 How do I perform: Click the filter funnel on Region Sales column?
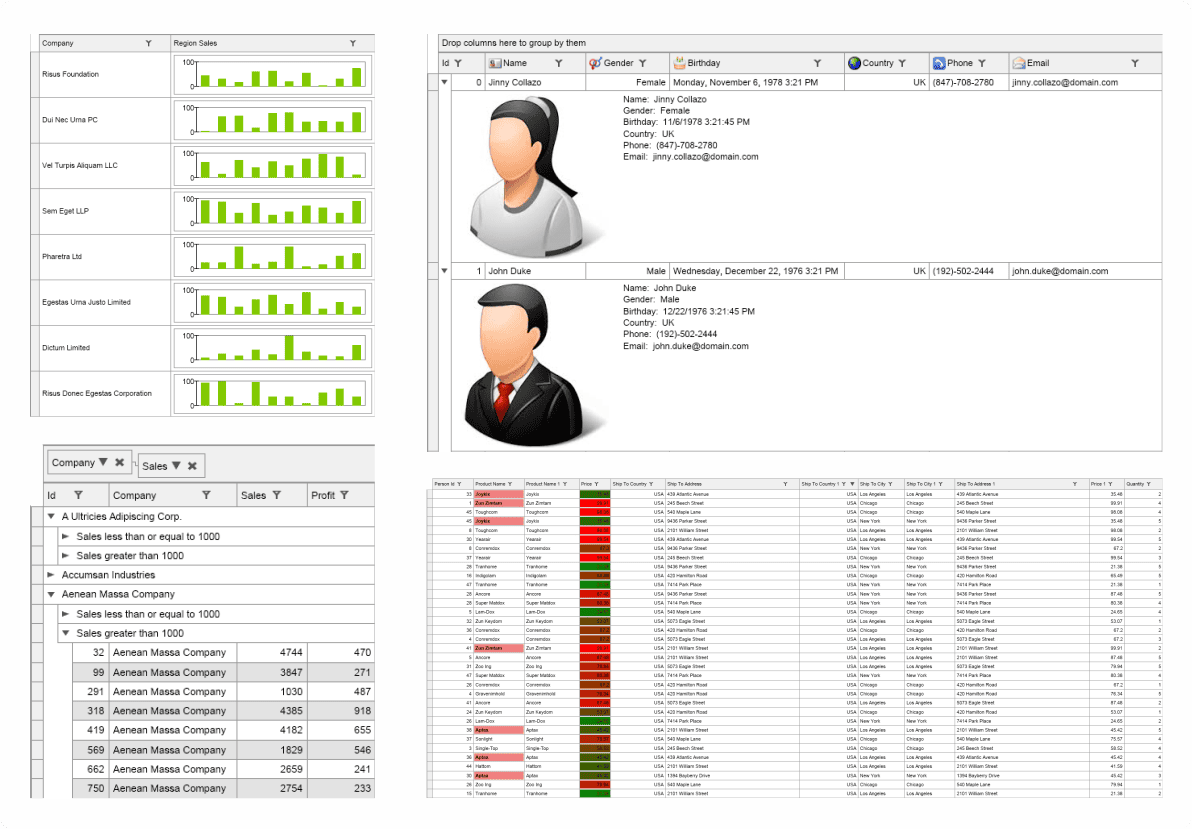[x=352, y=43]
